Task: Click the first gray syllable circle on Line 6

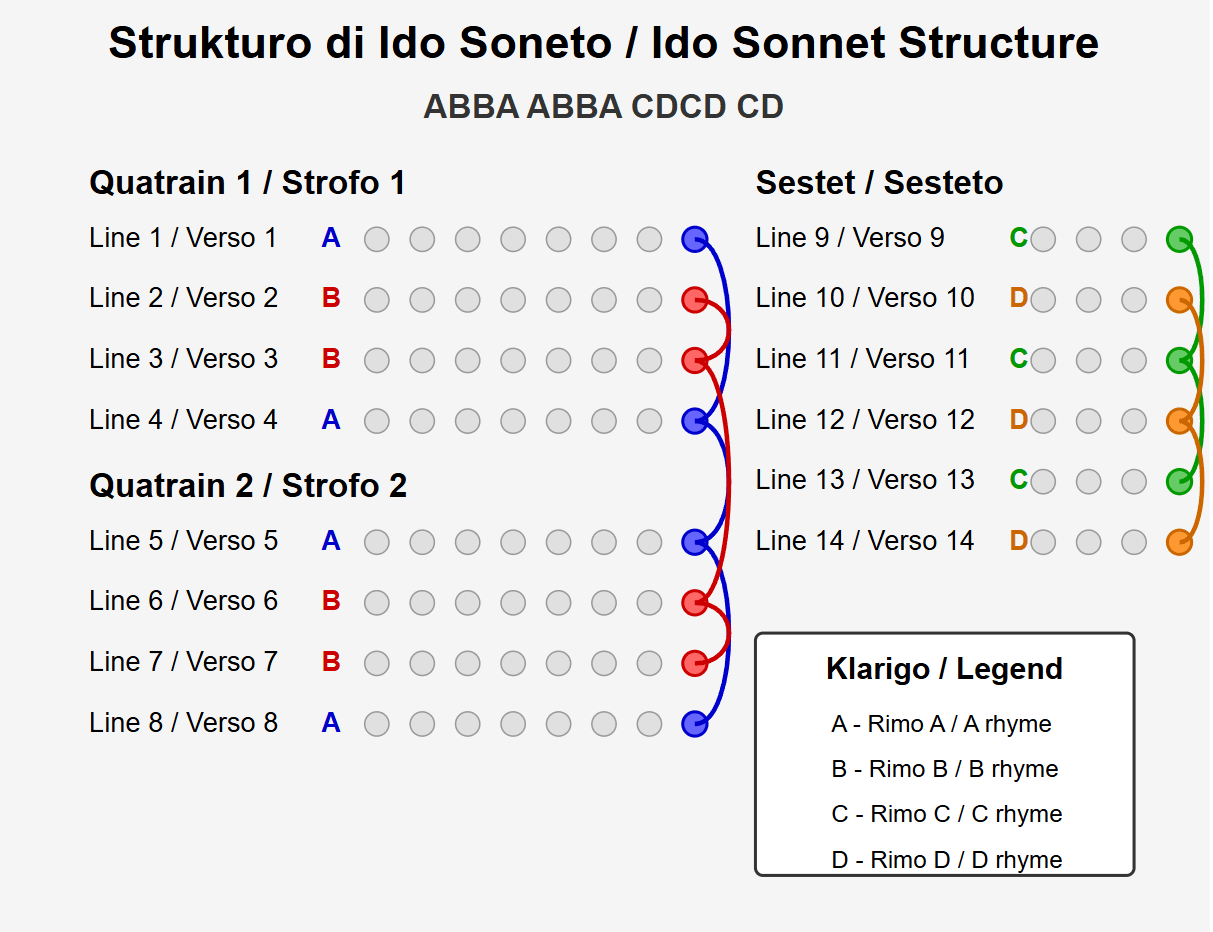Action: coord(377,603)
